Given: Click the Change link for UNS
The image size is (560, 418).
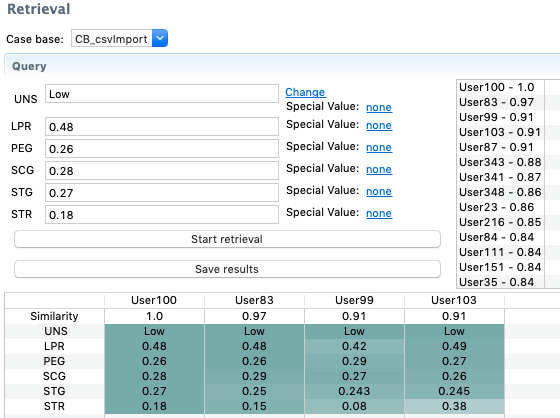Looking at the screenshot, I should (305, 92).
